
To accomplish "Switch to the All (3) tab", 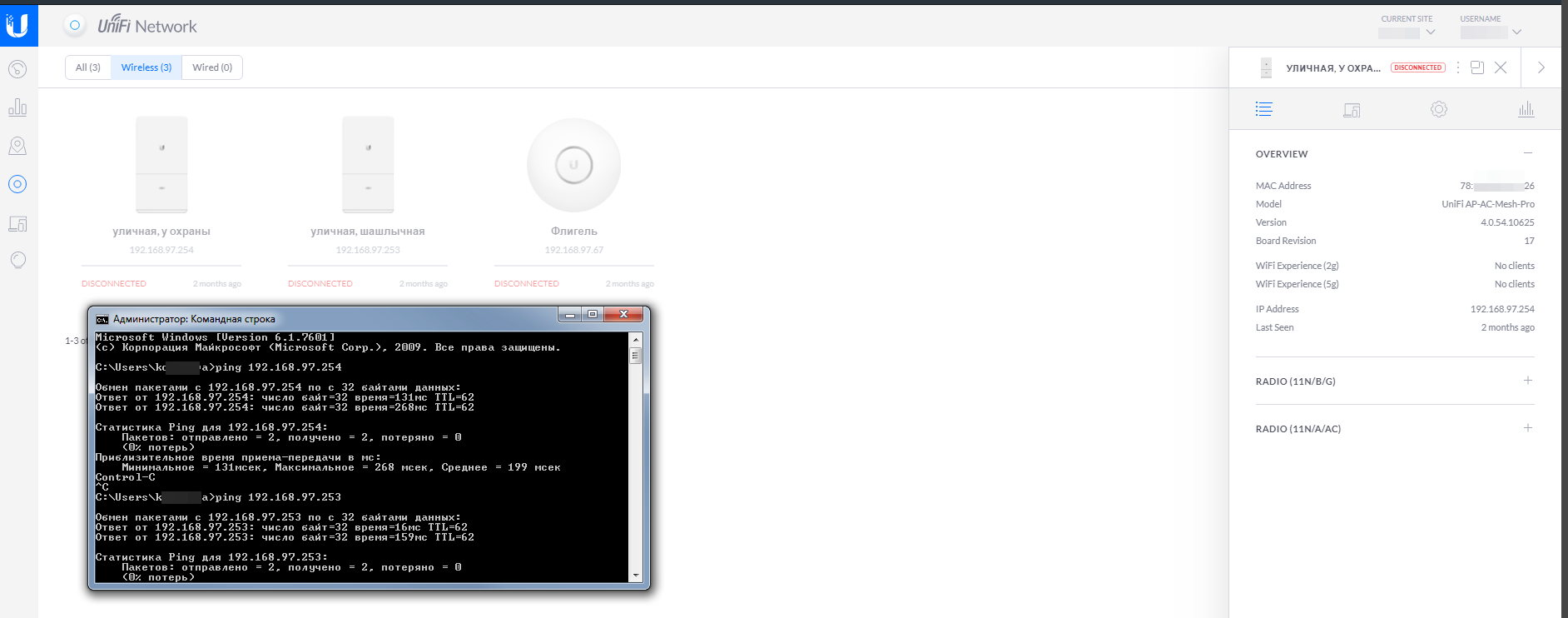I will pyautogui.click(x=88, y=67).
